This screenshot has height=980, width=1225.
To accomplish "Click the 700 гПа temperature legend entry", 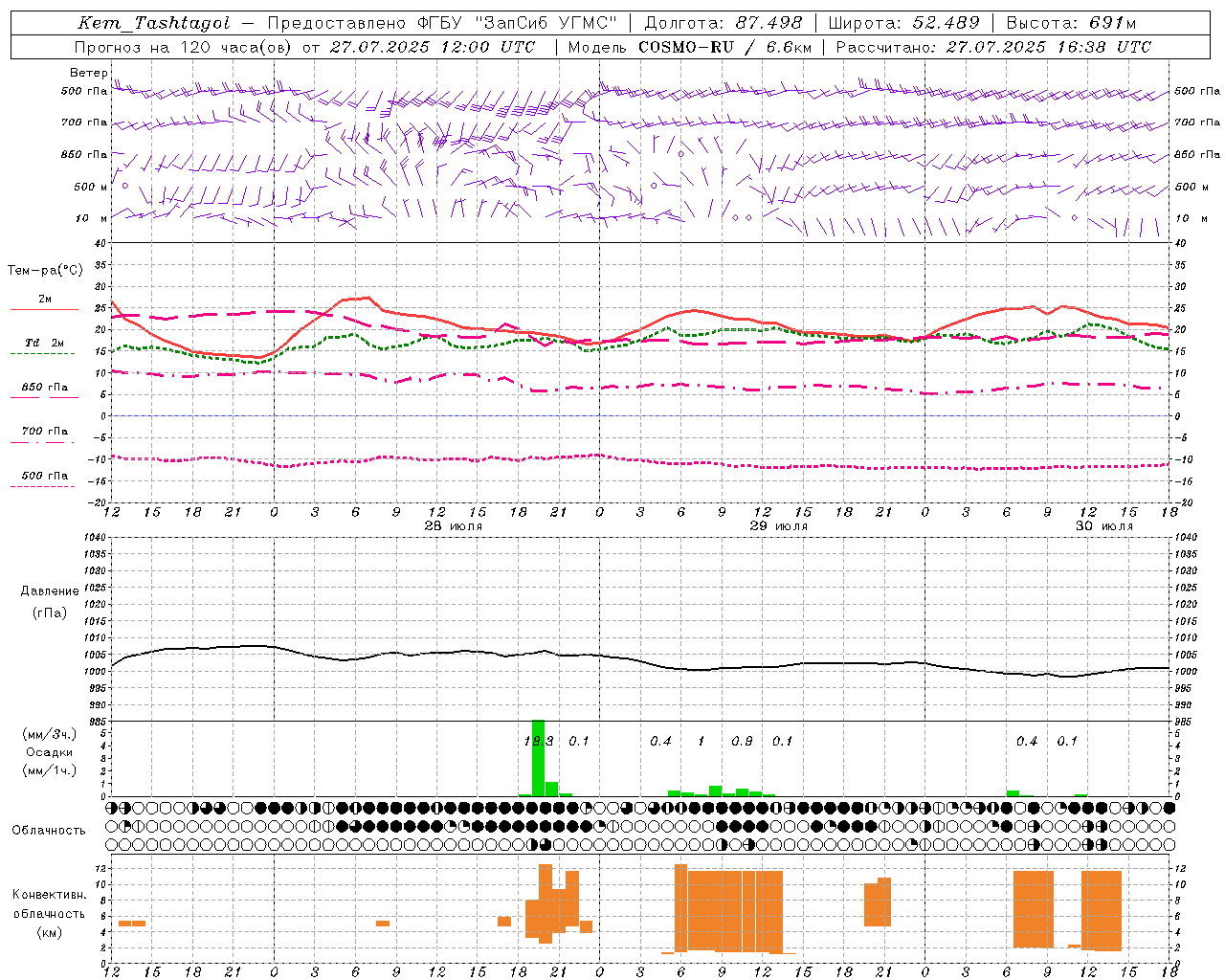I will tap(45, 432).
